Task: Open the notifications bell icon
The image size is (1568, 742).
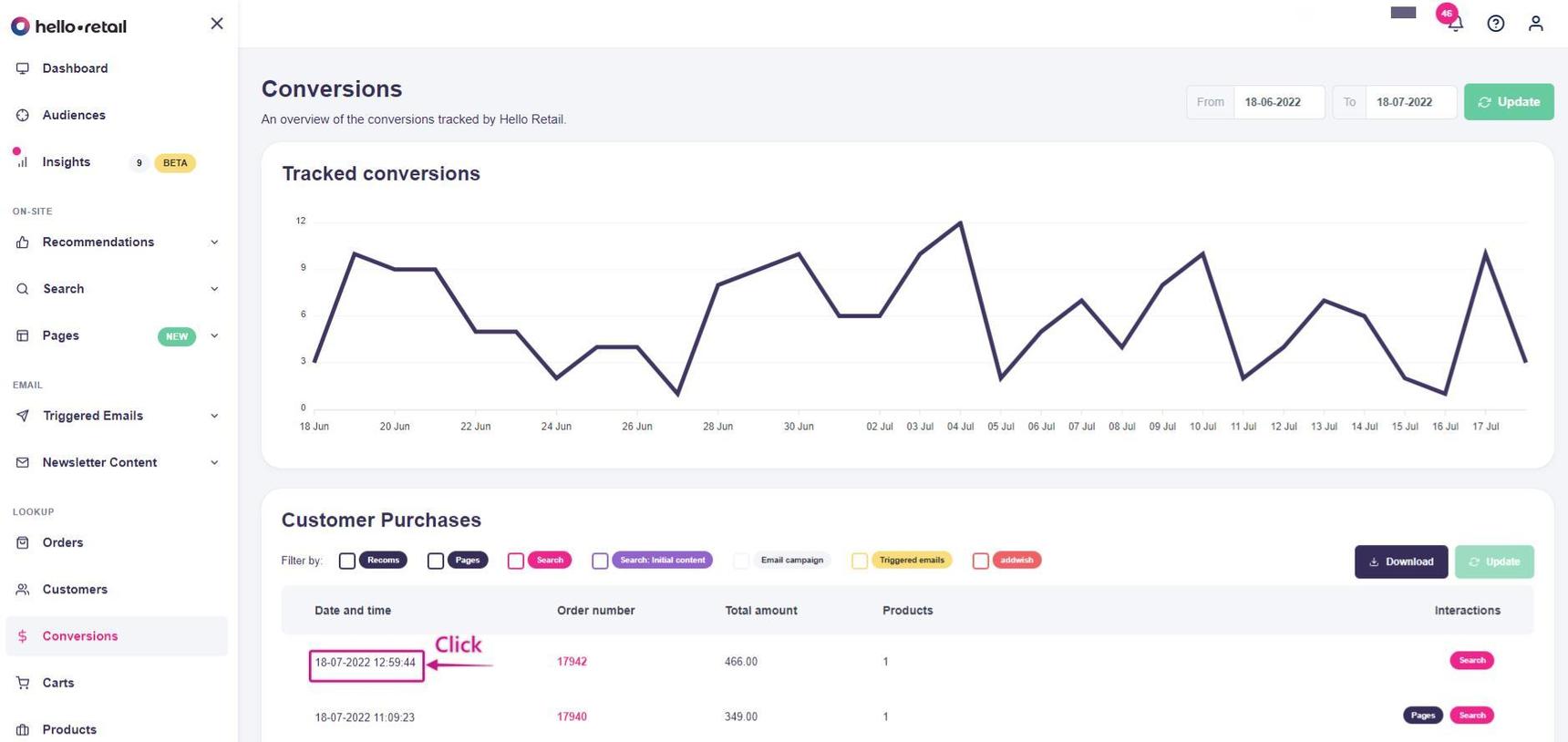Action: pyautogui.click(x=1455, y=24)
